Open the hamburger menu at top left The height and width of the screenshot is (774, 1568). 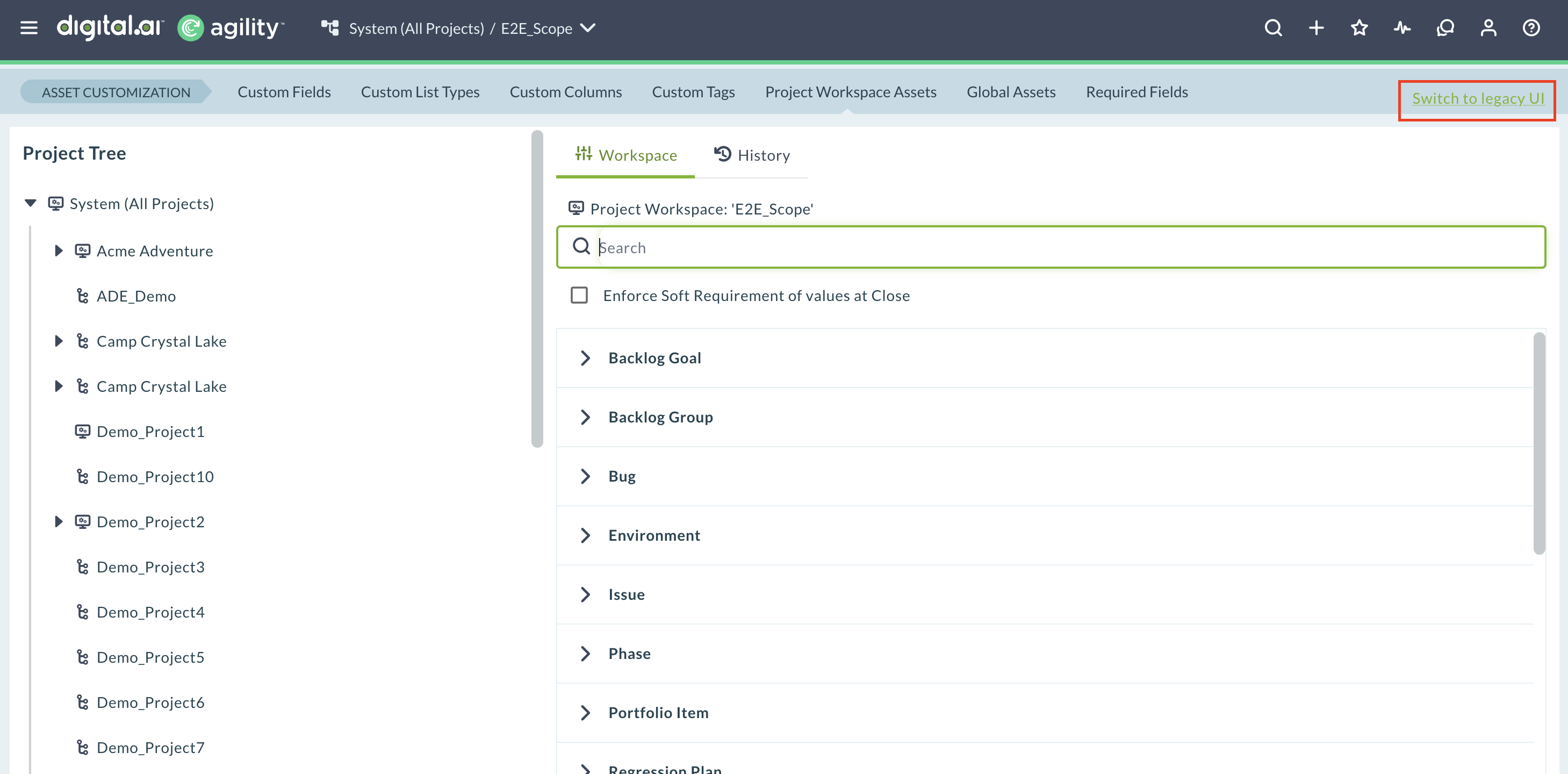coord(28,28)
